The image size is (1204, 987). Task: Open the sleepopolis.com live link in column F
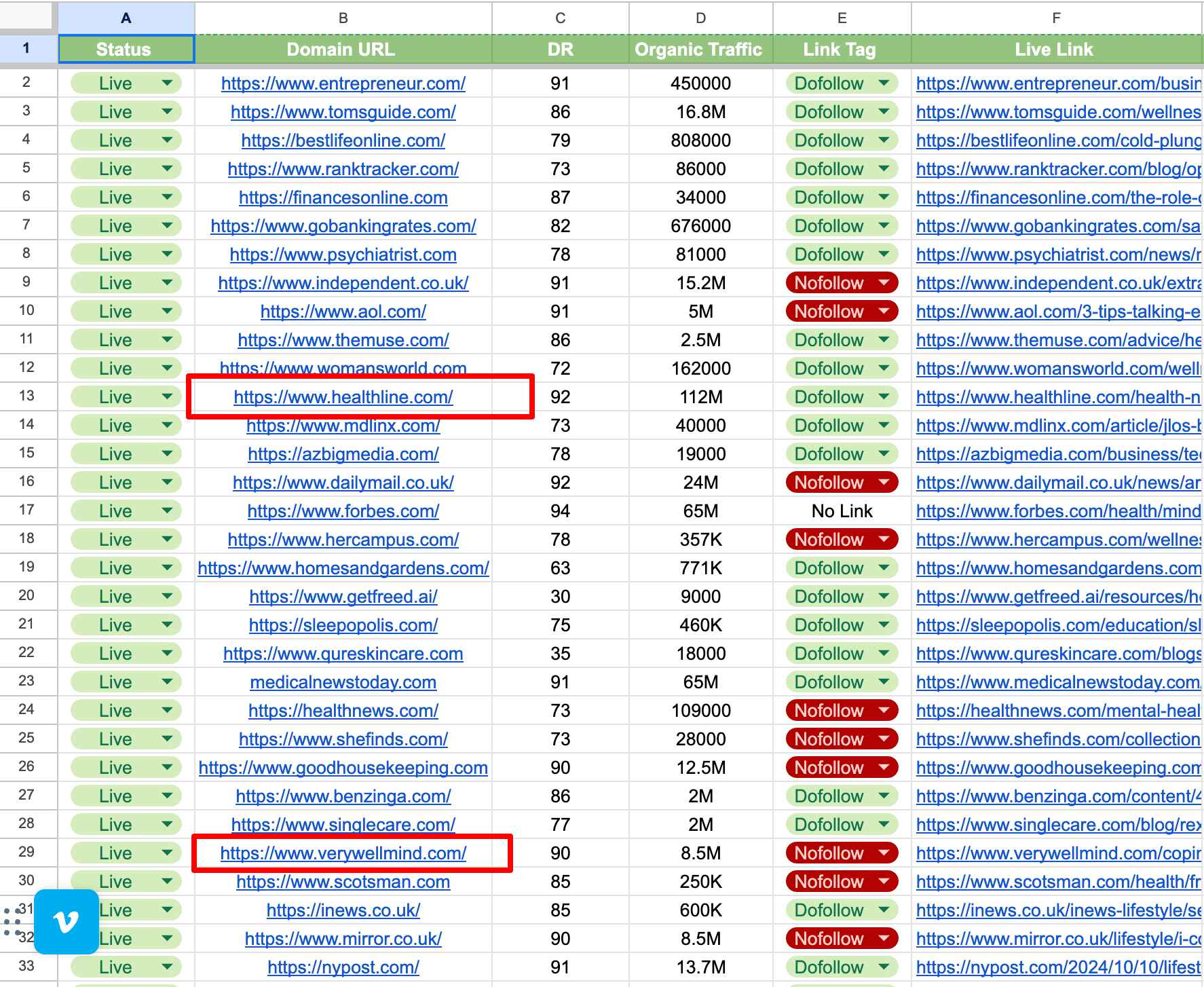click(x=1059, y=625)
